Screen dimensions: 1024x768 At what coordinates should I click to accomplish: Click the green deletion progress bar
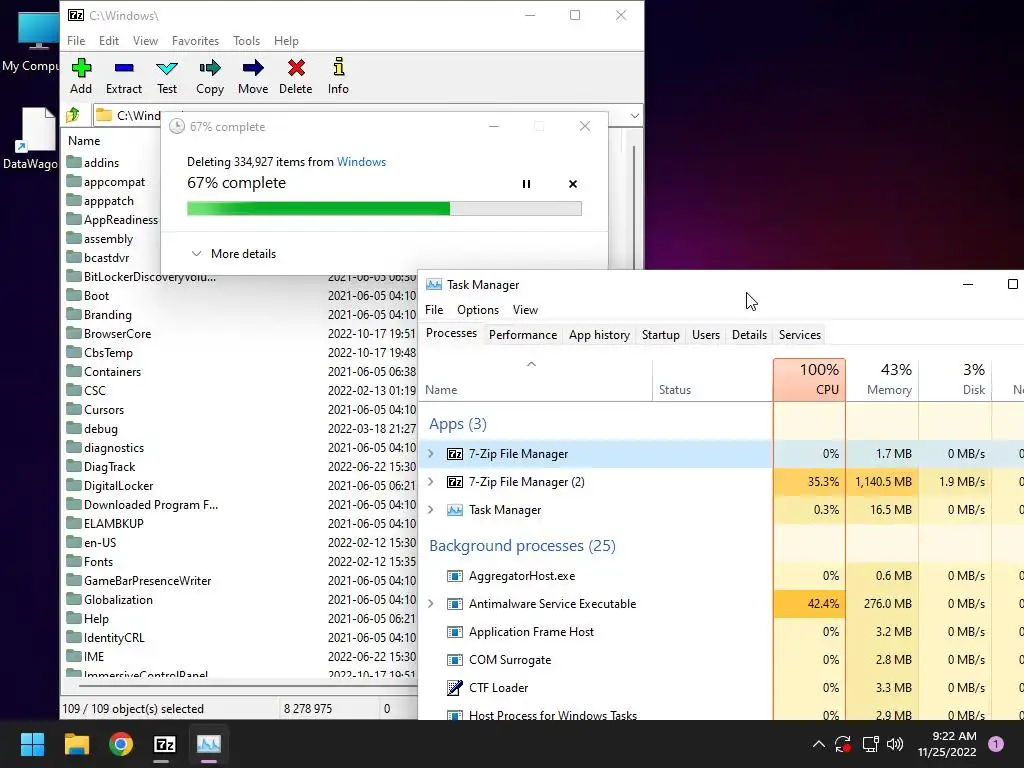click(384, 208)
